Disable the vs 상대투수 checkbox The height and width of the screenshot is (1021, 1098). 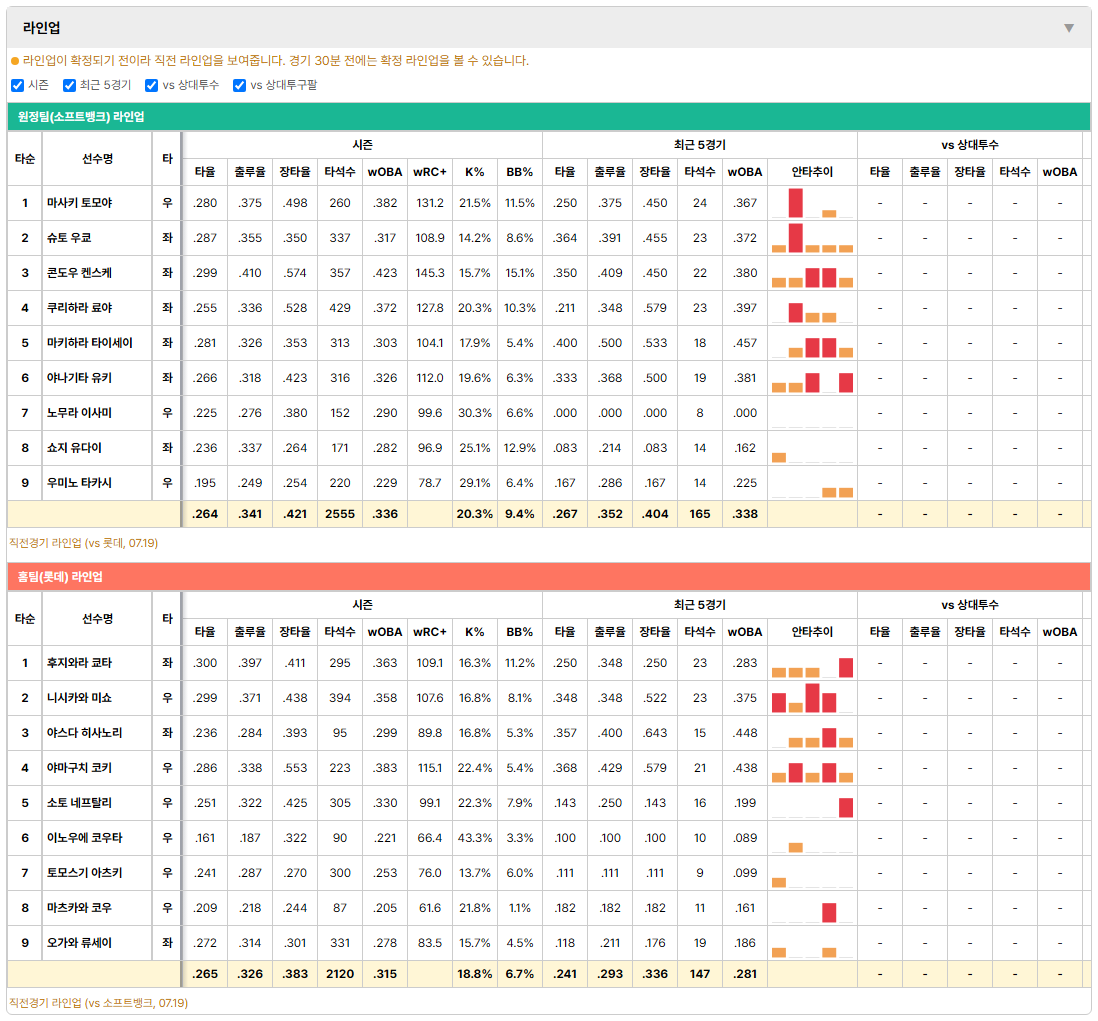tap(151, 85)
